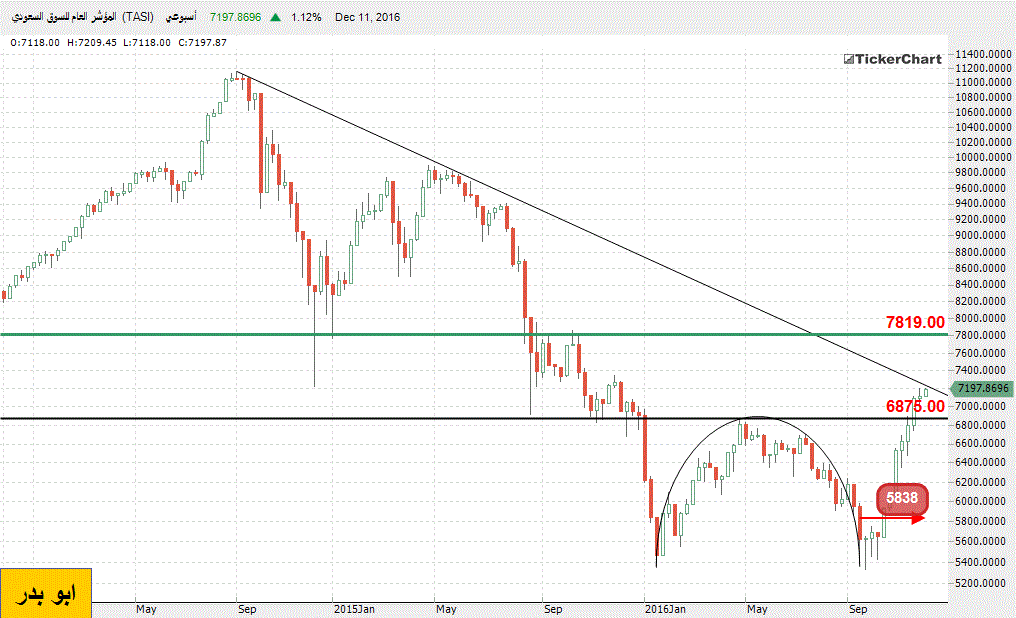Click the 2016Jan label on time axis

665,608
